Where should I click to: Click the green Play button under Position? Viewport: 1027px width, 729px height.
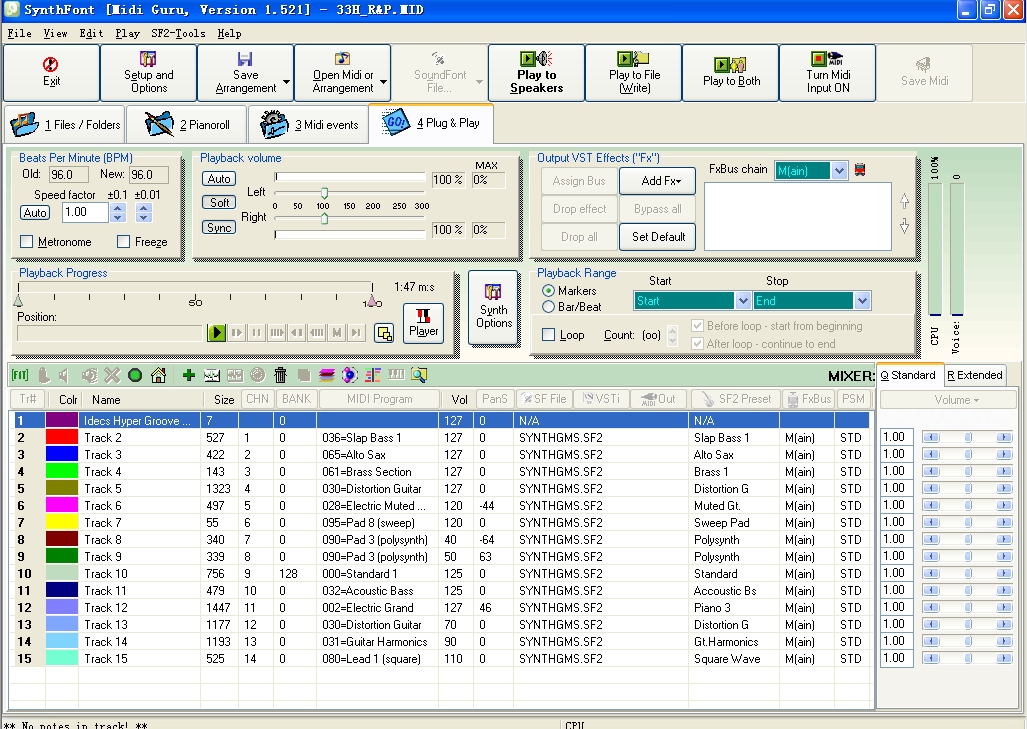pos(217,333)
